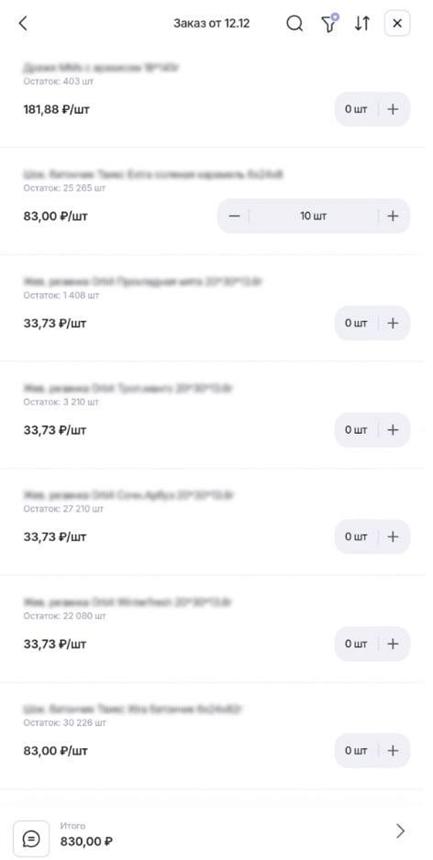Image resolution: width=433 pixels, height=860 pixels.
Task: Open the product with stock 25 265 шт
Action: click(153, 175)
